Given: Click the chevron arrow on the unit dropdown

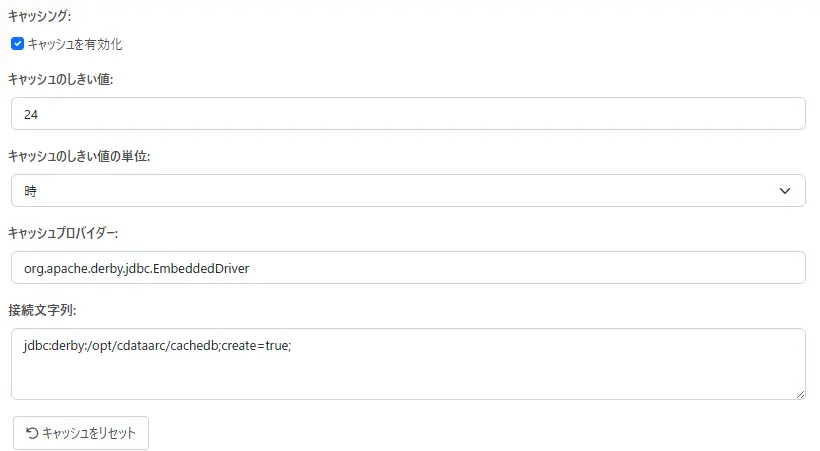Looking at the screenshot, I should [785, 191].
